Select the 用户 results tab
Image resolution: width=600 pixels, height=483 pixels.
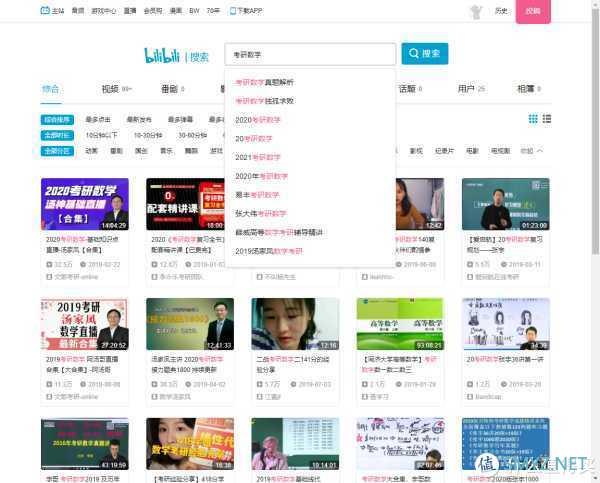coord(471,89)
